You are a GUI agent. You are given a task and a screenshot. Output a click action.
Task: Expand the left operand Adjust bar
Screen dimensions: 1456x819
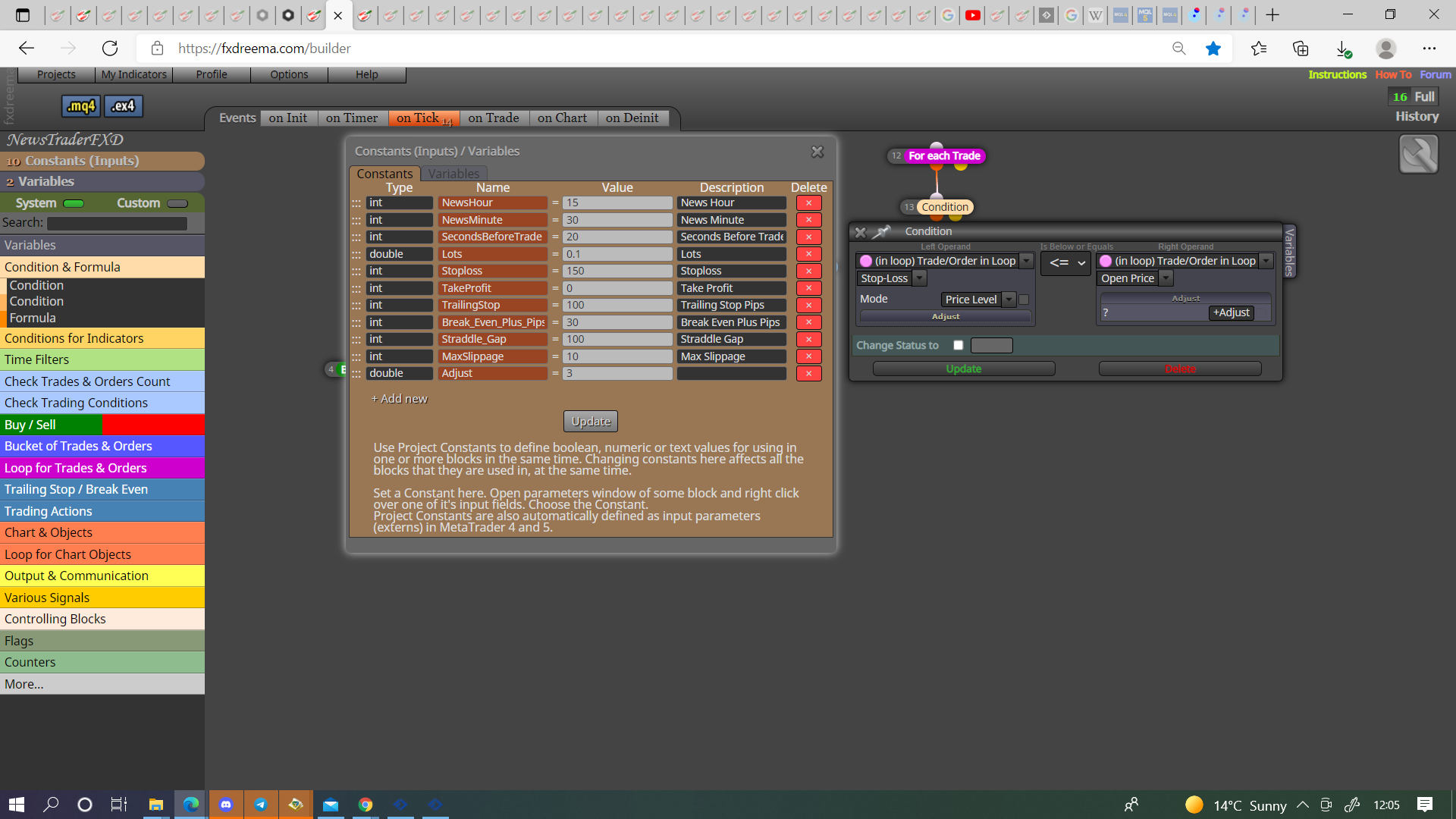tap(945, 317)
